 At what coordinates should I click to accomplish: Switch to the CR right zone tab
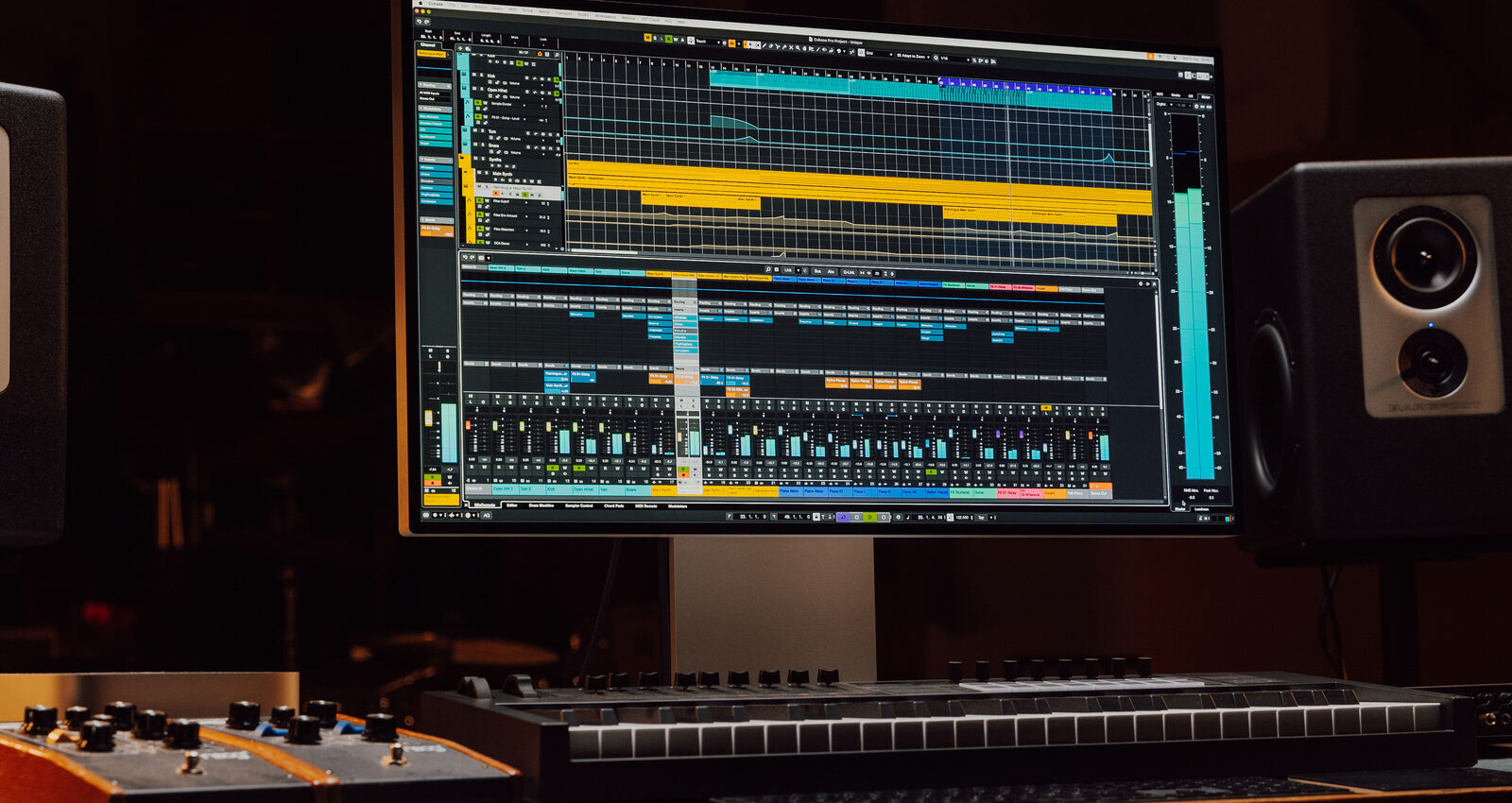coord(1191,96)
